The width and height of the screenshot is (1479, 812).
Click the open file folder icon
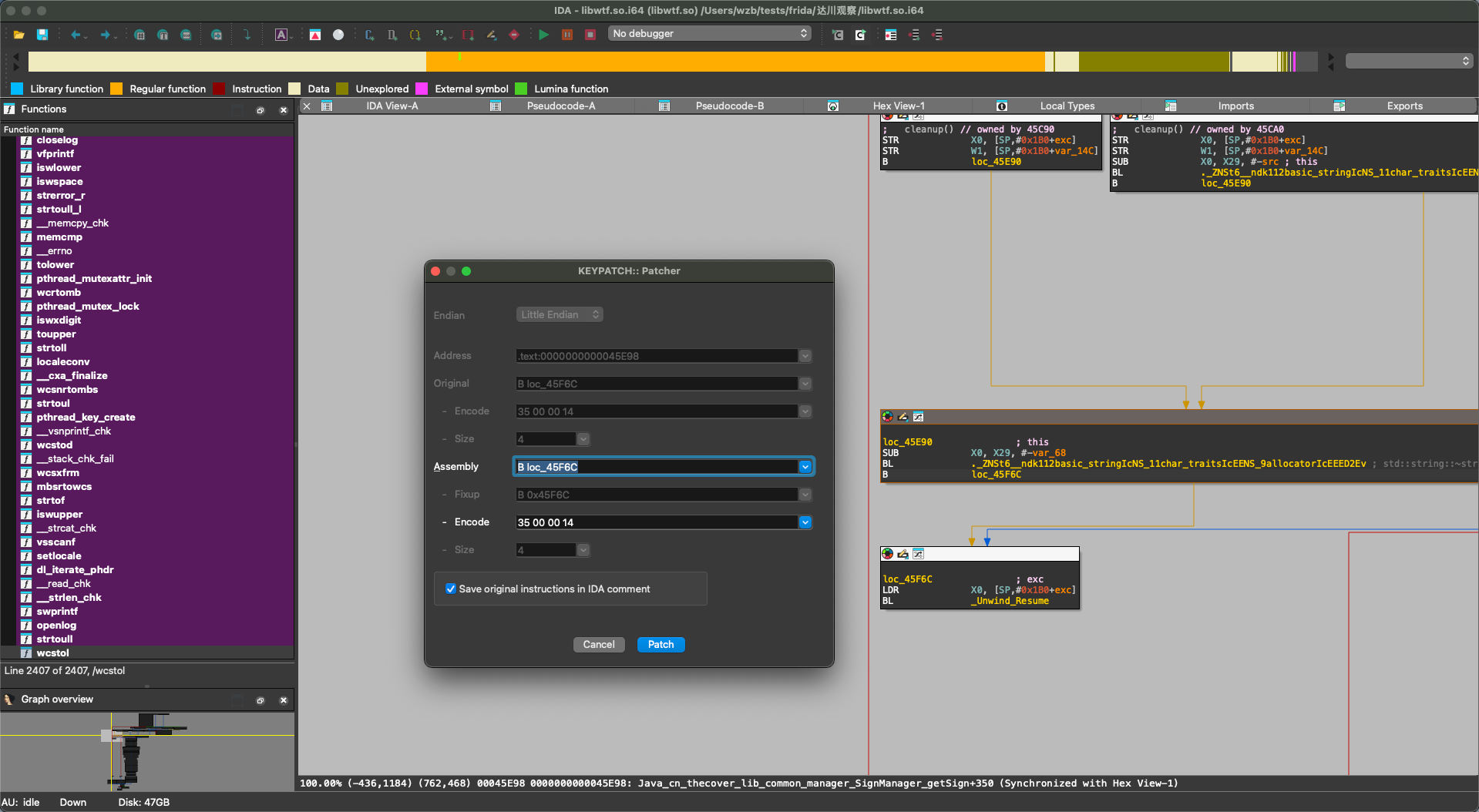coord(19,35)
